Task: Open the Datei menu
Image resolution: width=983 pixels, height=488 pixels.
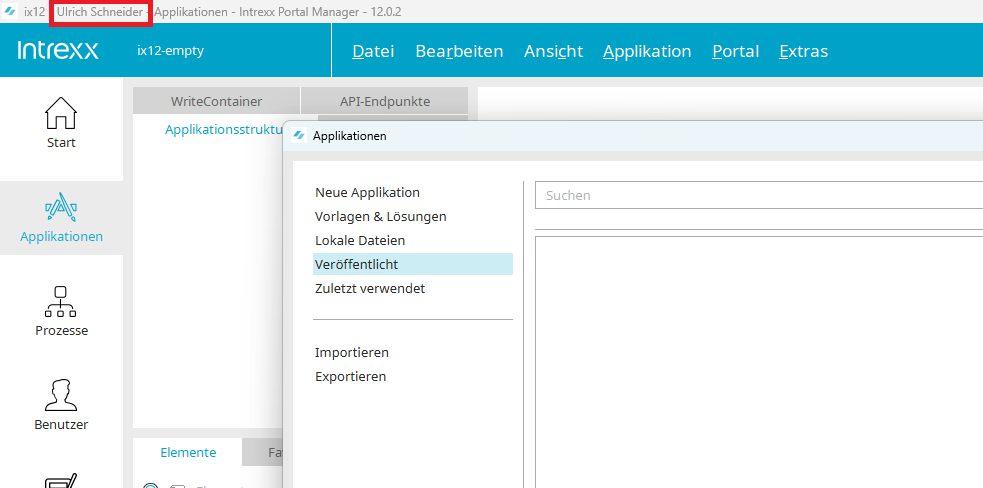Action: click(373, 51)
